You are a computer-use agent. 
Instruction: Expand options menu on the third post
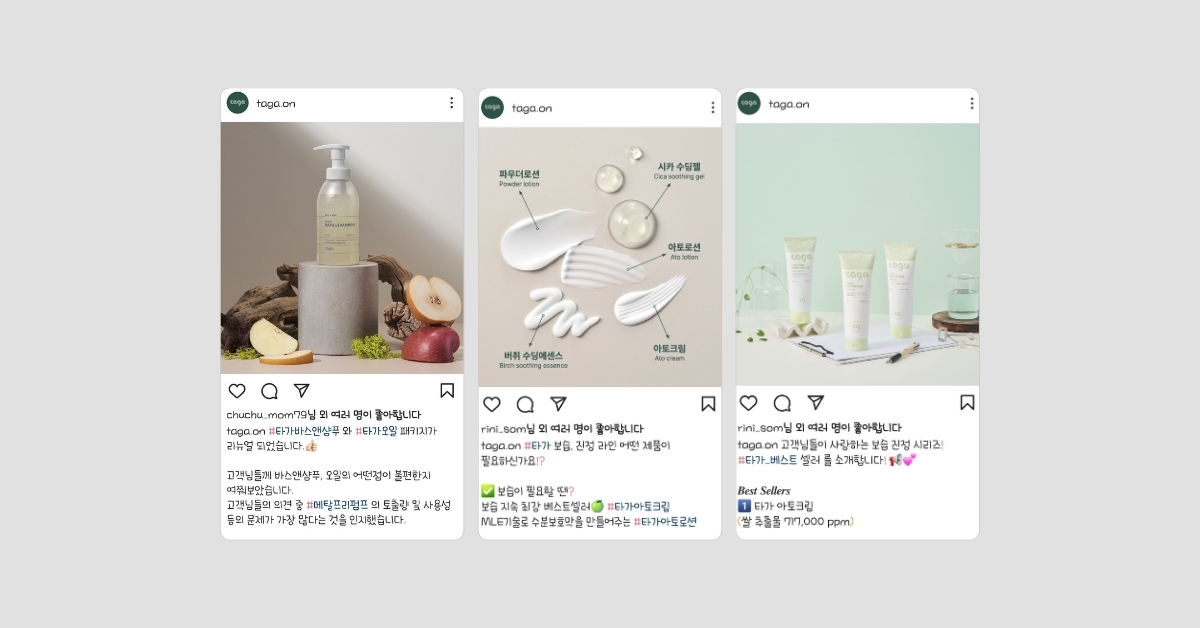coord(971,103)
